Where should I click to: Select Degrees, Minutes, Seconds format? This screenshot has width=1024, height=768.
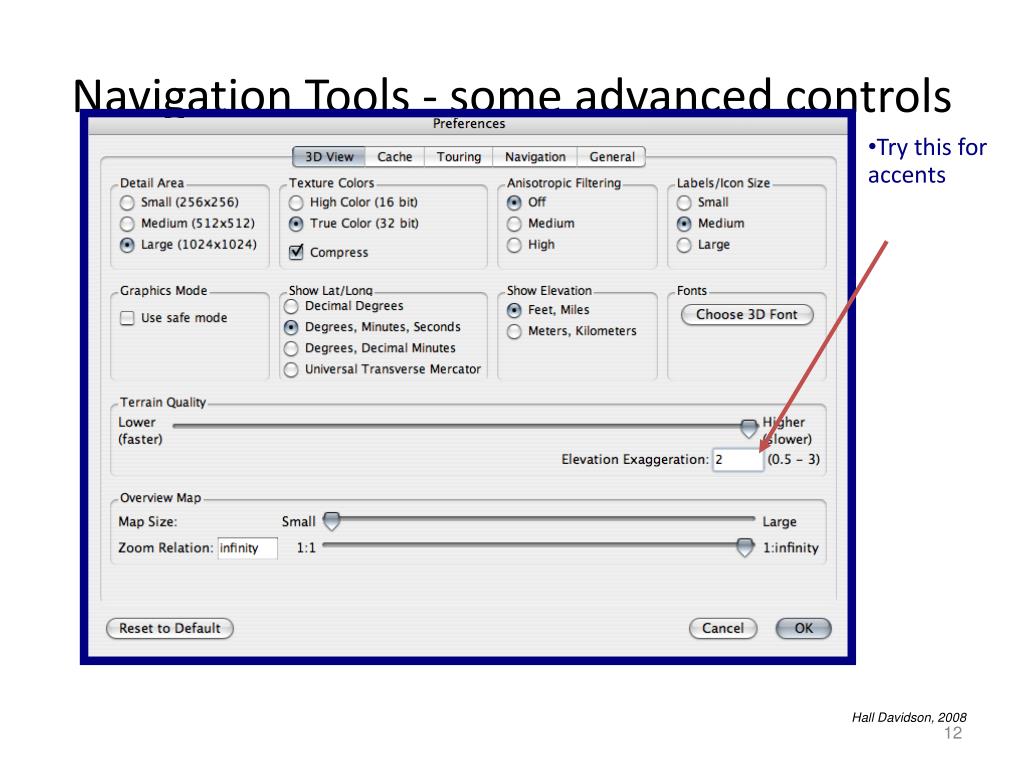pos(291,327)
